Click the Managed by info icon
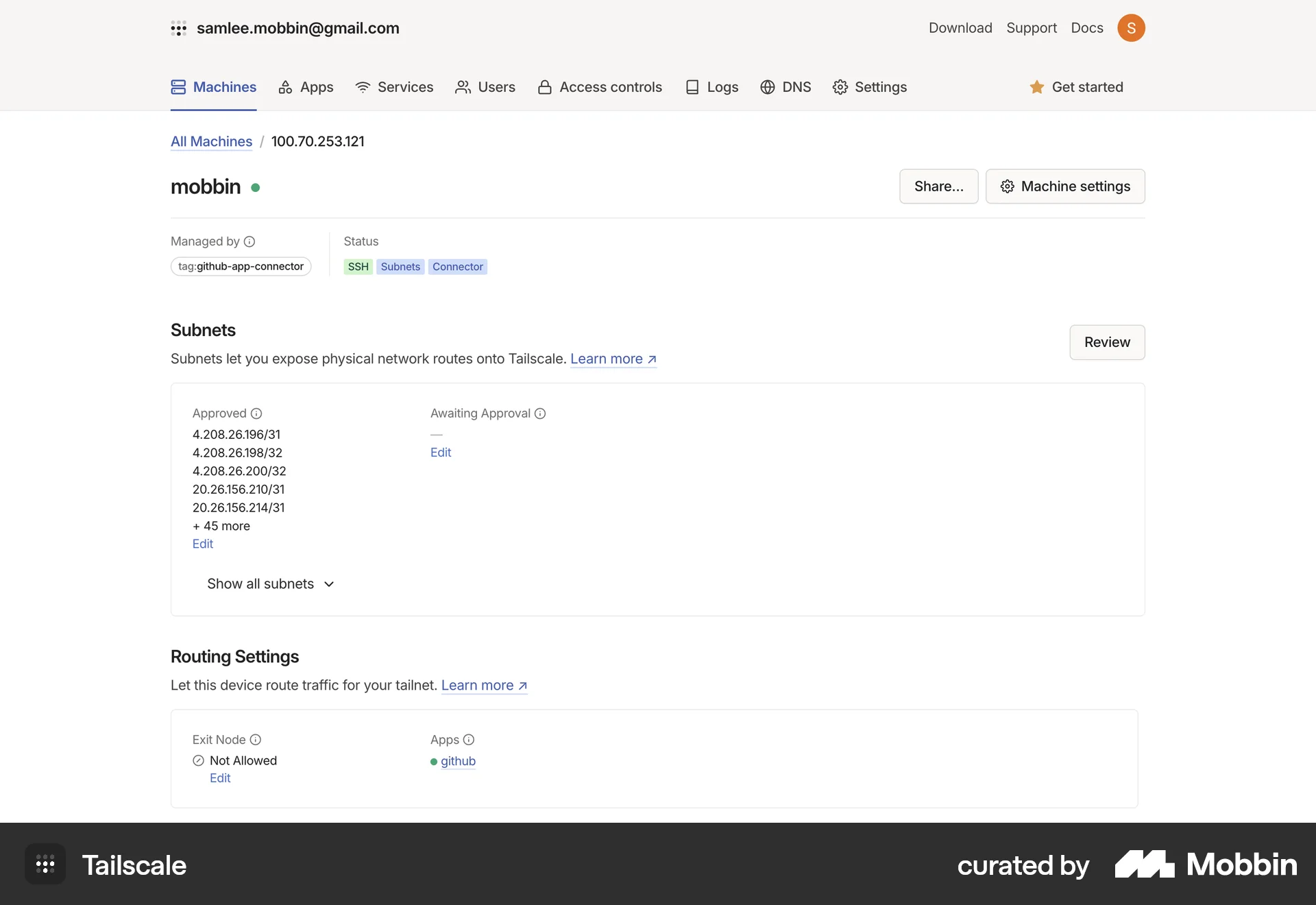The width and height of the screenshot is (1316, 905). (x=250, y=241)
